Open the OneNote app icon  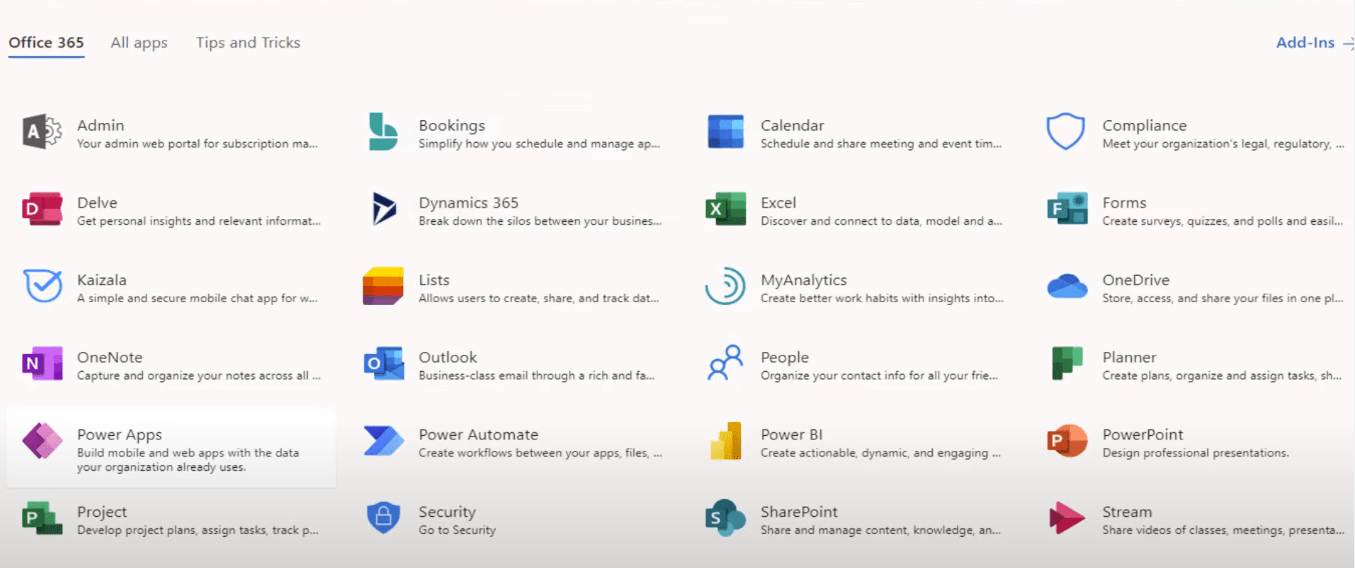coord(42,363)
